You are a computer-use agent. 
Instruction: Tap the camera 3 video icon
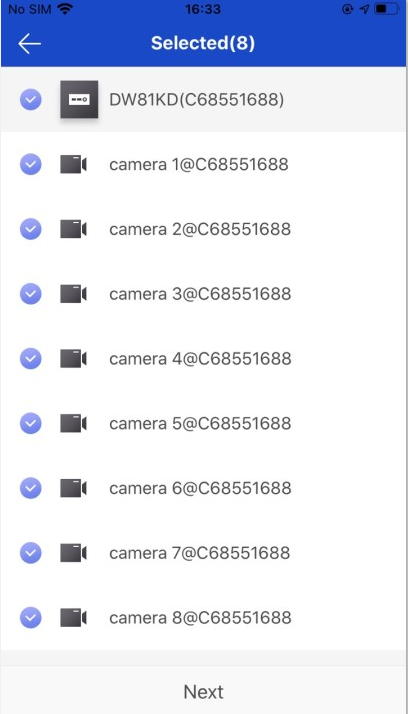coord(73,294)
